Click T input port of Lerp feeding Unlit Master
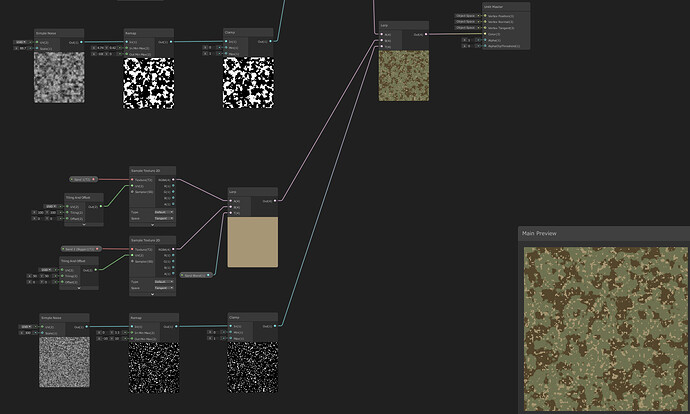Viewport: 690px width, 414px height. pyautogui.click(x=382, y=46)
